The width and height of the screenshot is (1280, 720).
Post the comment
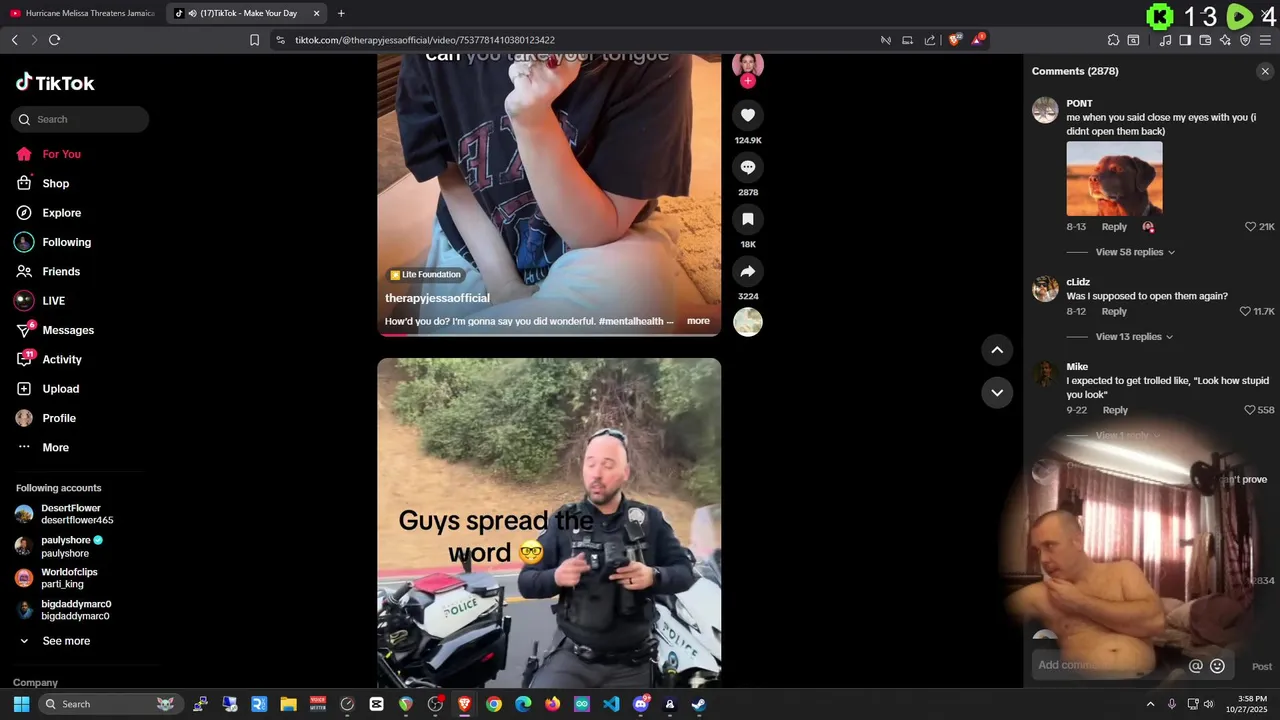coord(1262,666)
